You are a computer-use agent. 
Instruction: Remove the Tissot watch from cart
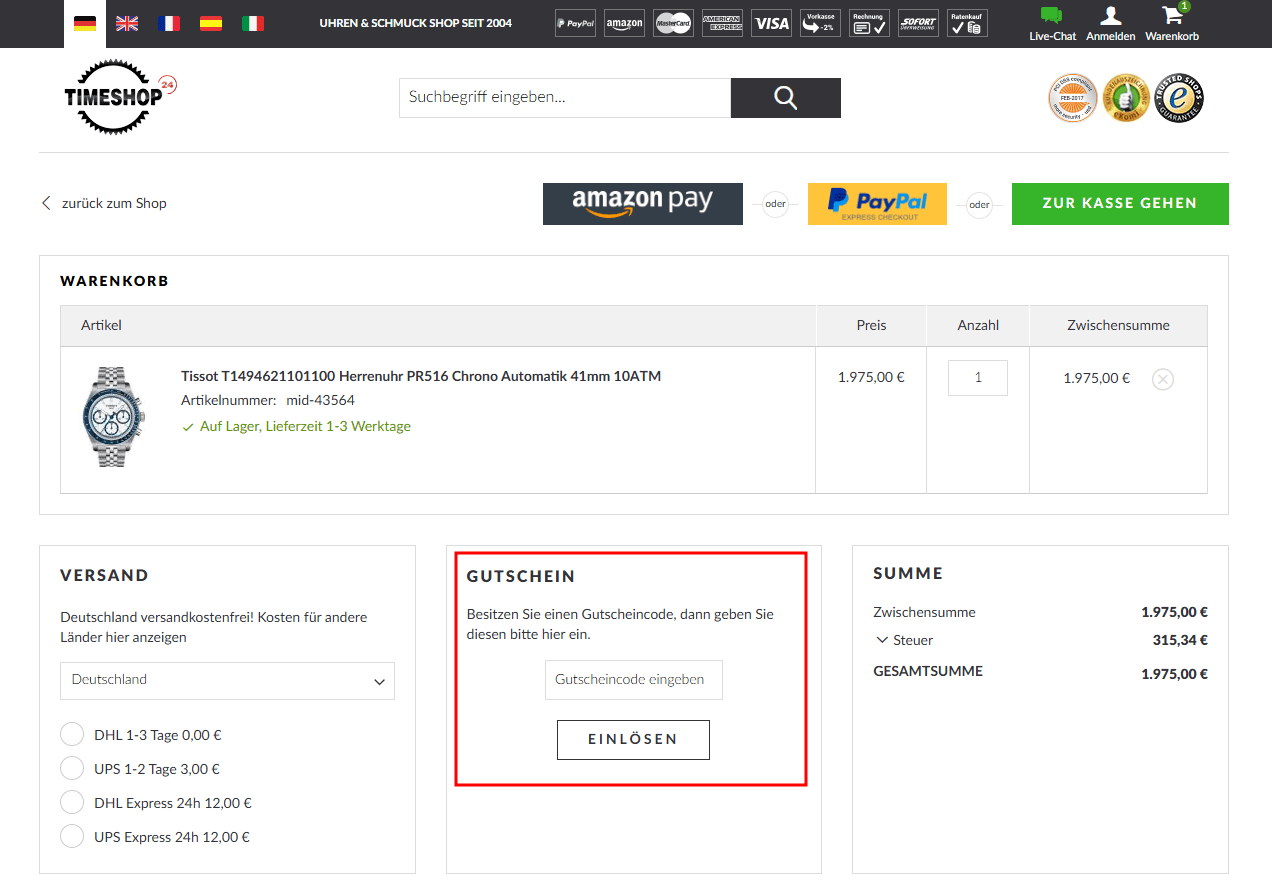(x=1162, y=379)
